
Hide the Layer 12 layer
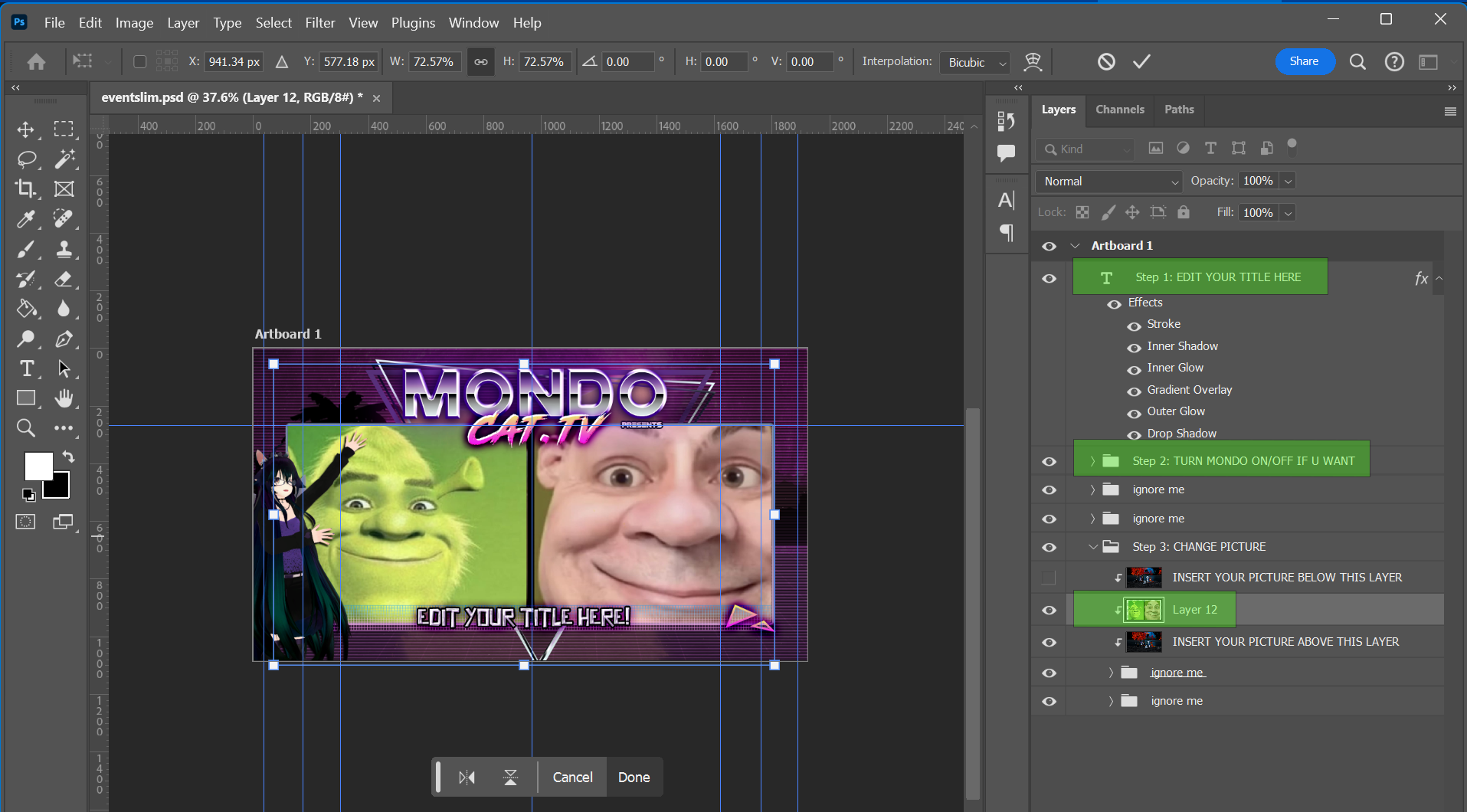pos(1049,611)
